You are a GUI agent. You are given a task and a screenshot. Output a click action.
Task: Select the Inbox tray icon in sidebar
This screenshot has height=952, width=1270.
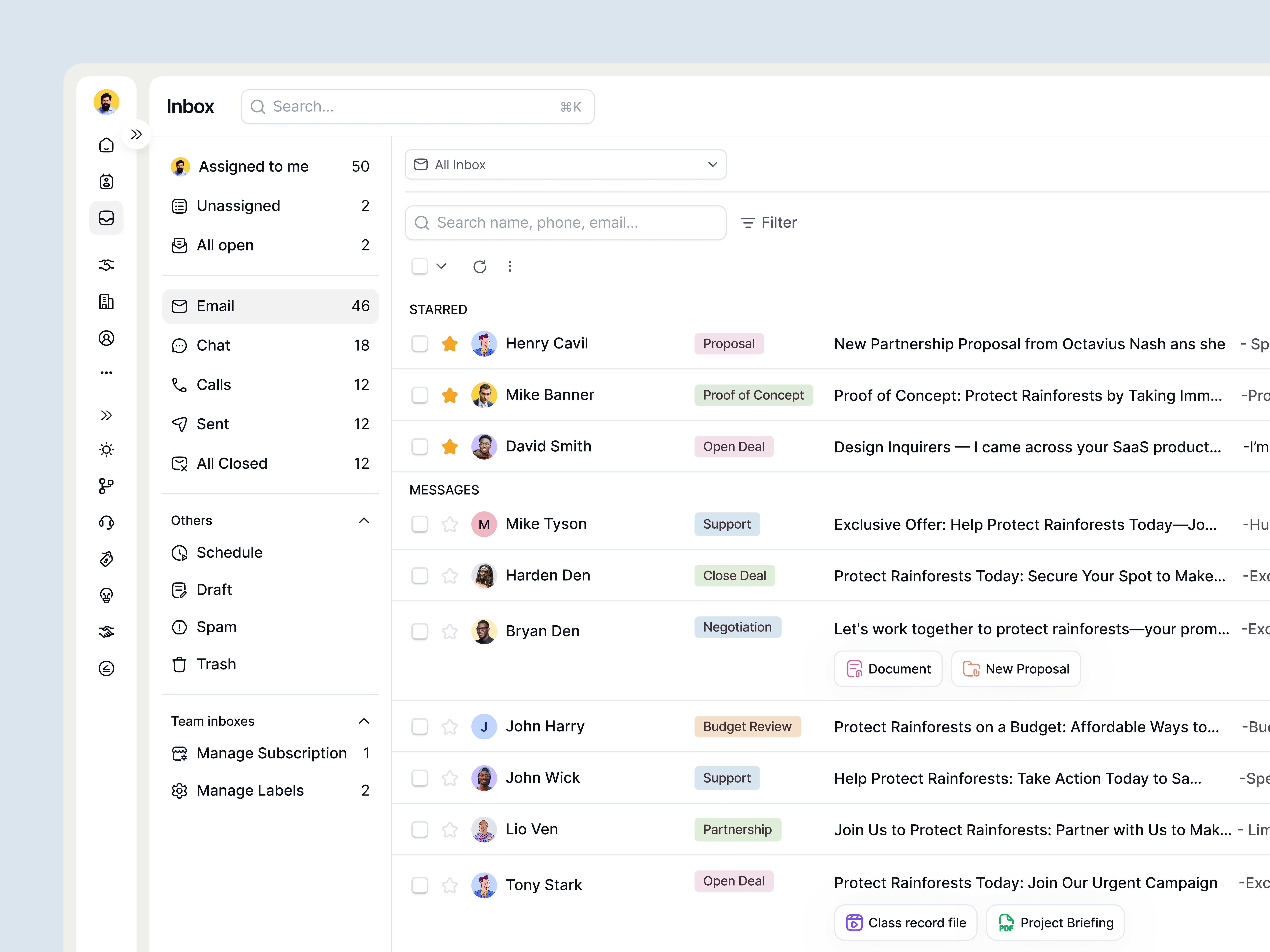[106, 218]
